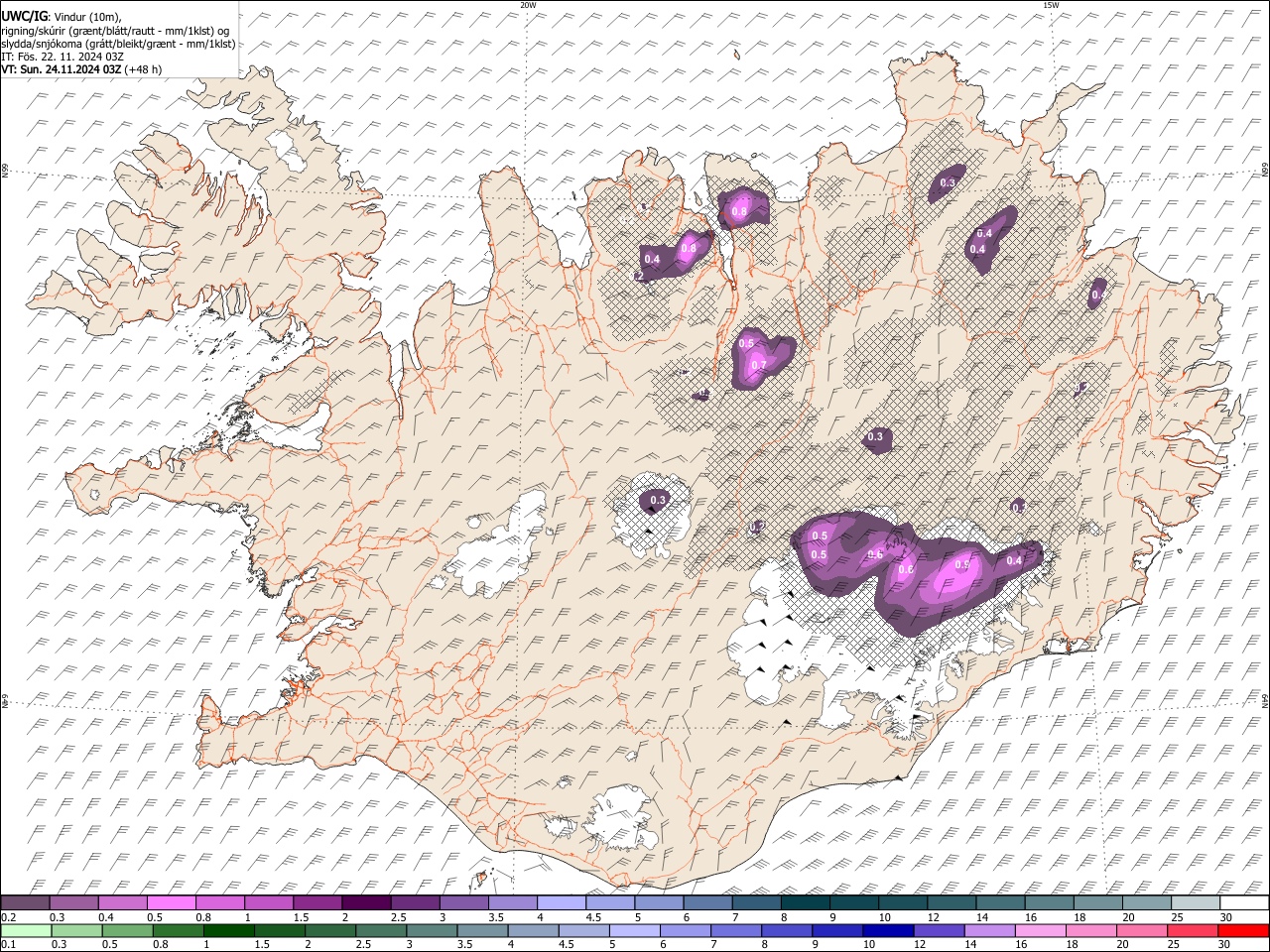Select the VT: Sun. 24.11.2024 03Z line
This screenshot has height=952, width=1270.
81,69
